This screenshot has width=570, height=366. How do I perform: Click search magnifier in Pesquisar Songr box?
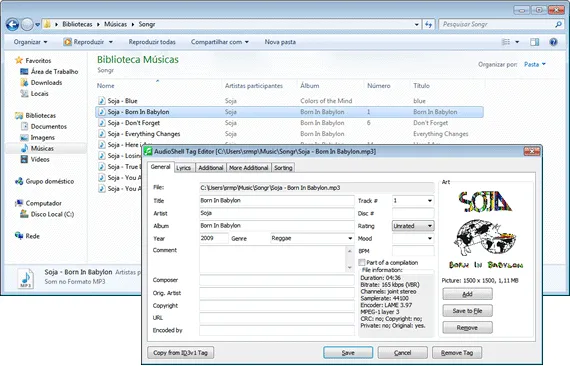[x=558, y=24]
